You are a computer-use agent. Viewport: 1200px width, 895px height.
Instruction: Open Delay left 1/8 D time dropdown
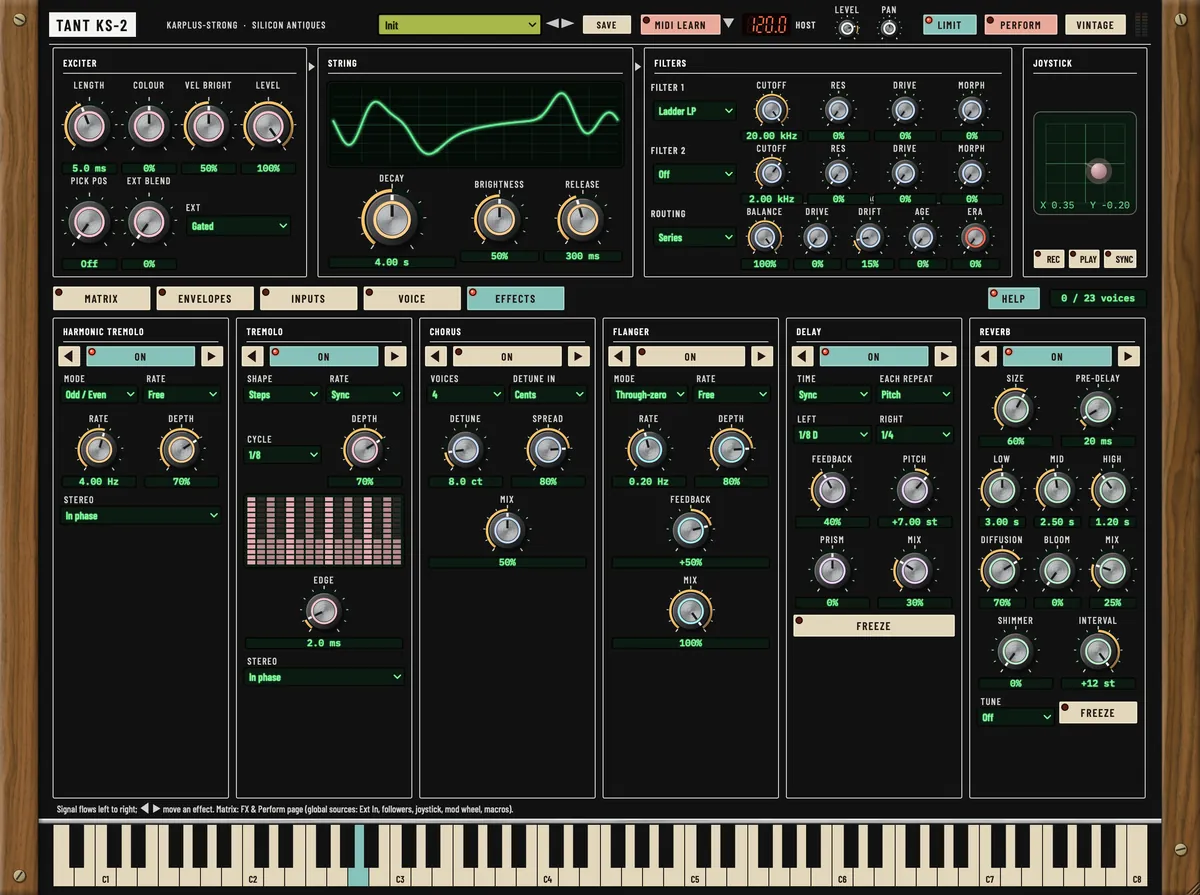pyautogui.click(x=833, y=435)
